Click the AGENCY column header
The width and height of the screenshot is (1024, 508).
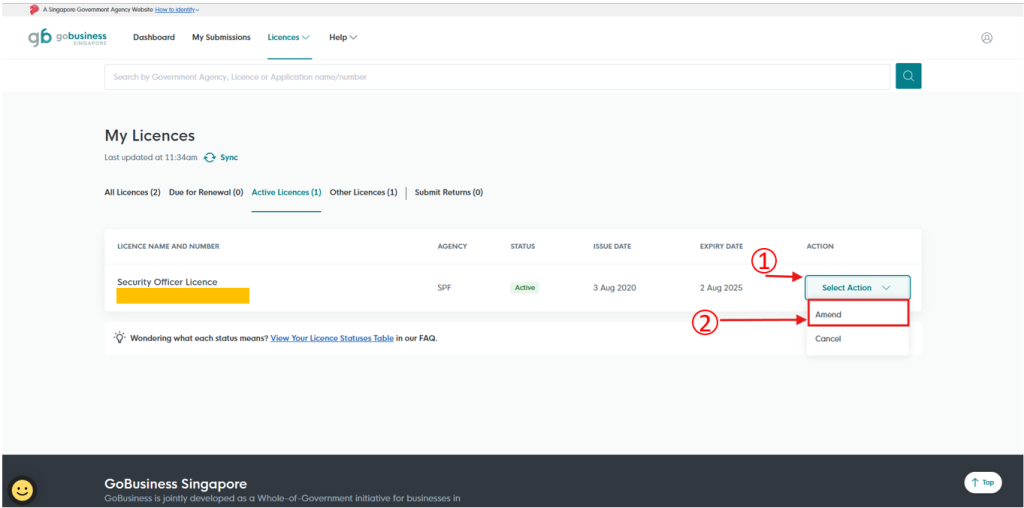coord(452,246)
